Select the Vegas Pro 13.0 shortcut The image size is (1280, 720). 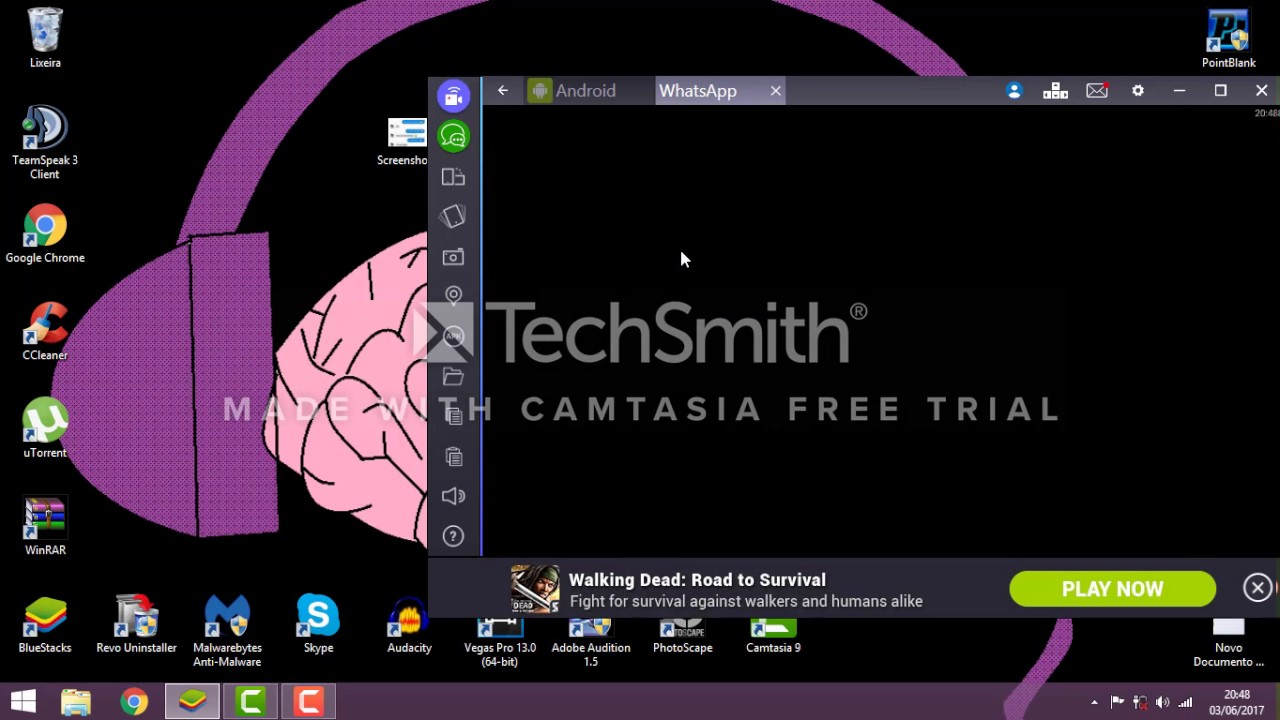click(x=500, y=643)
